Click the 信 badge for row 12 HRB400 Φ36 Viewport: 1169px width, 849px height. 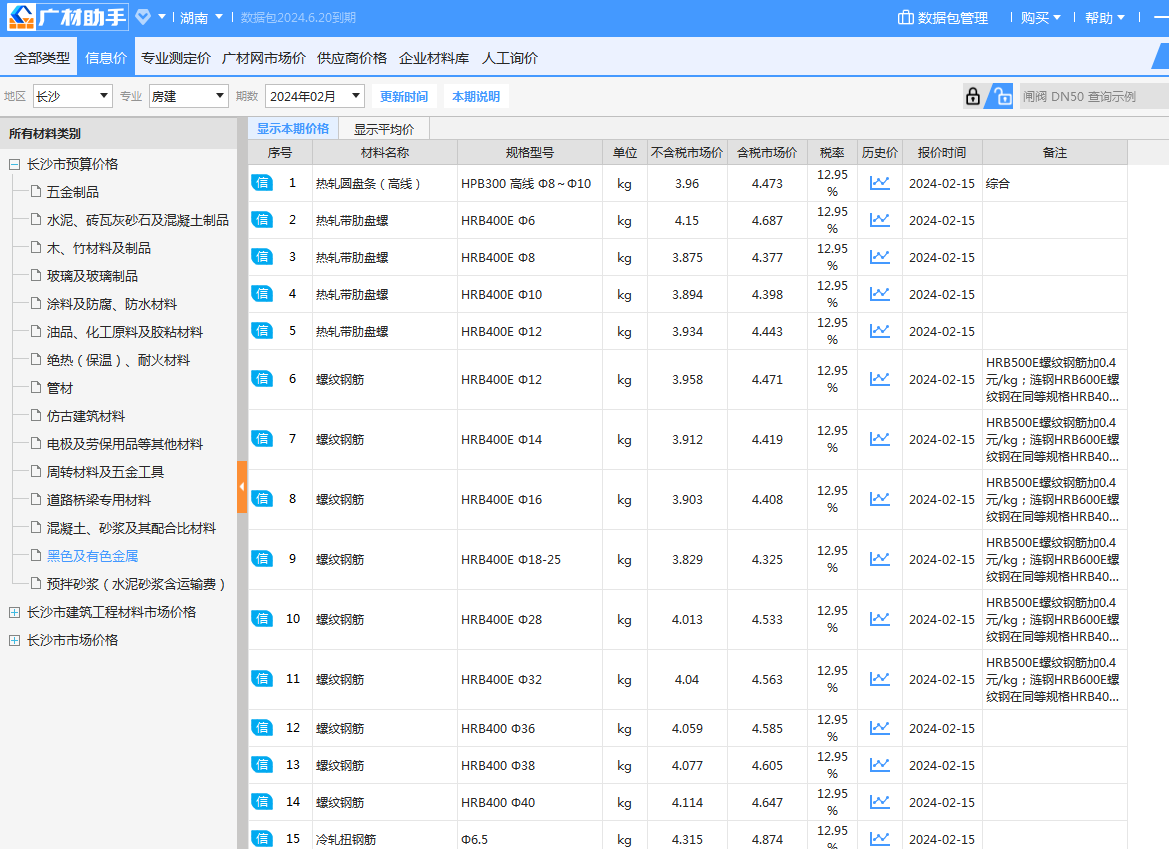tap(262, 728)
